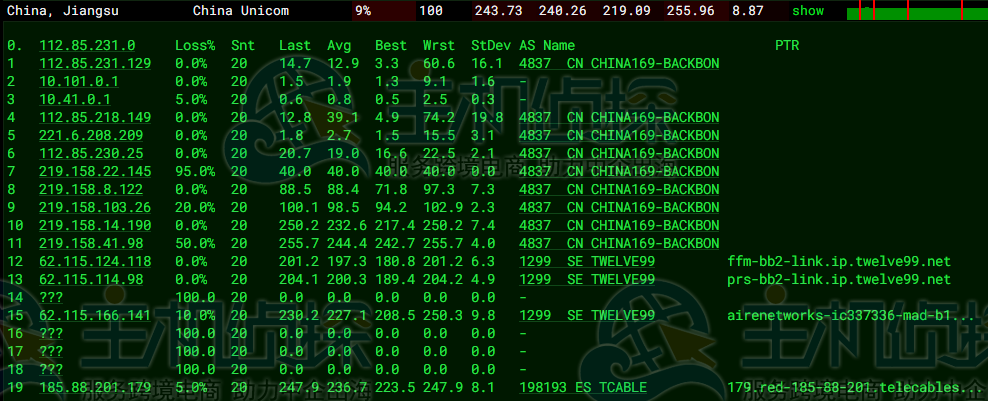This screenshot has width=988, height=401.
Task: Select PTR prs-bb2-link.ip.twelve99.net
Action: pyautogui.click(x=839, y=279)
